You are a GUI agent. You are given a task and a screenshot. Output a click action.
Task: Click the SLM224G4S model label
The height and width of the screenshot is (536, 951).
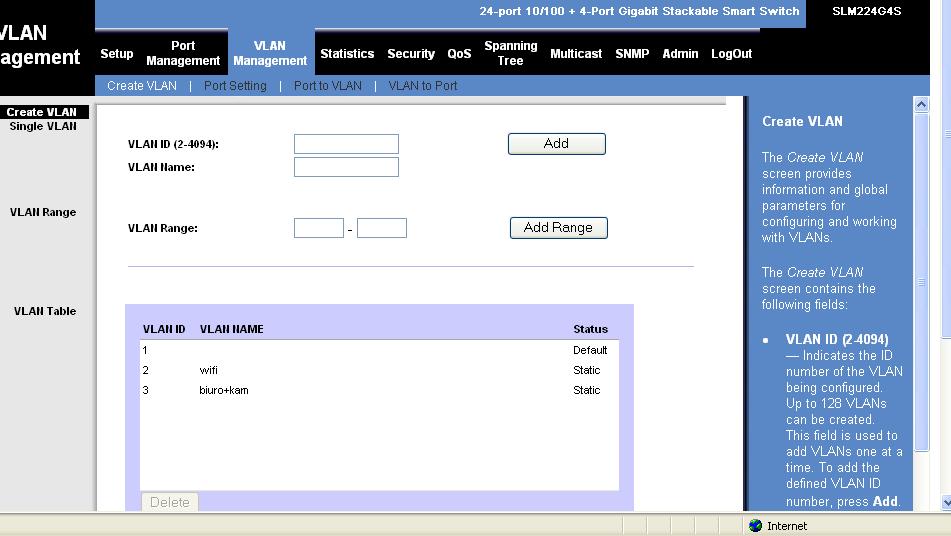(x=866, y=11)
